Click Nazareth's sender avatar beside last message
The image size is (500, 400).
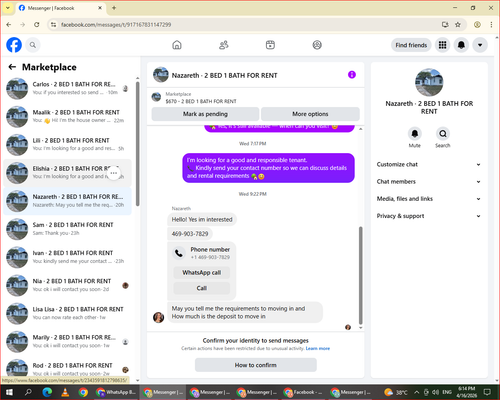(x=158, y=317)
